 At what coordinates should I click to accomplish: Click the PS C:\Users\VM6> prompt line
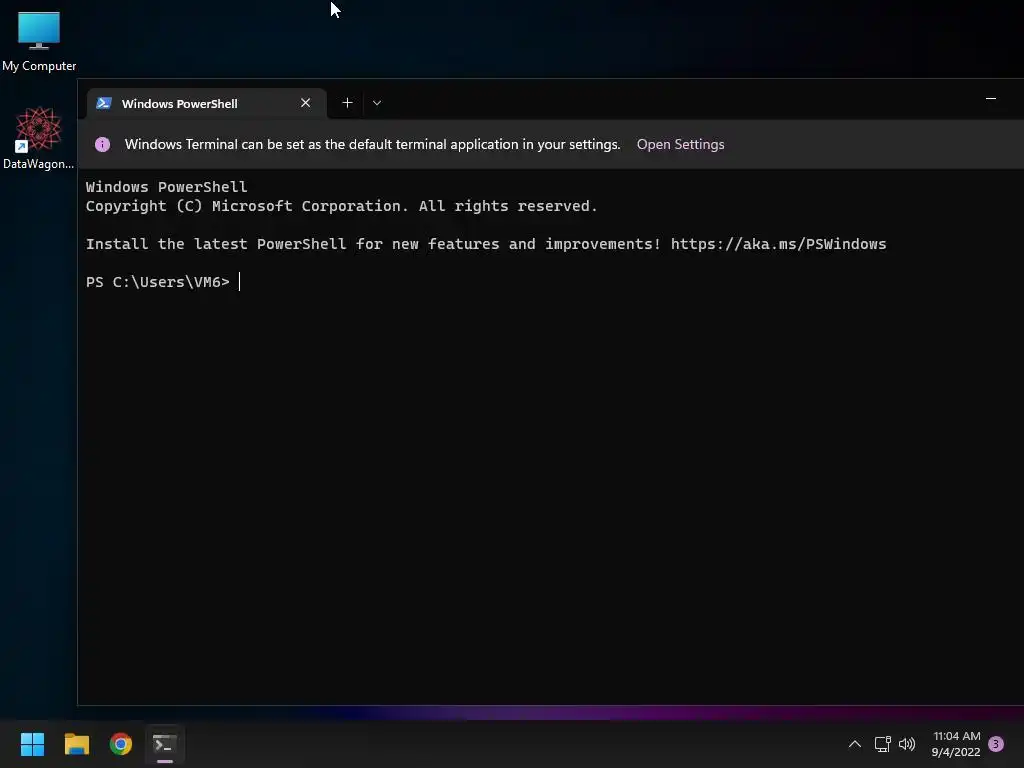point(158,282)
